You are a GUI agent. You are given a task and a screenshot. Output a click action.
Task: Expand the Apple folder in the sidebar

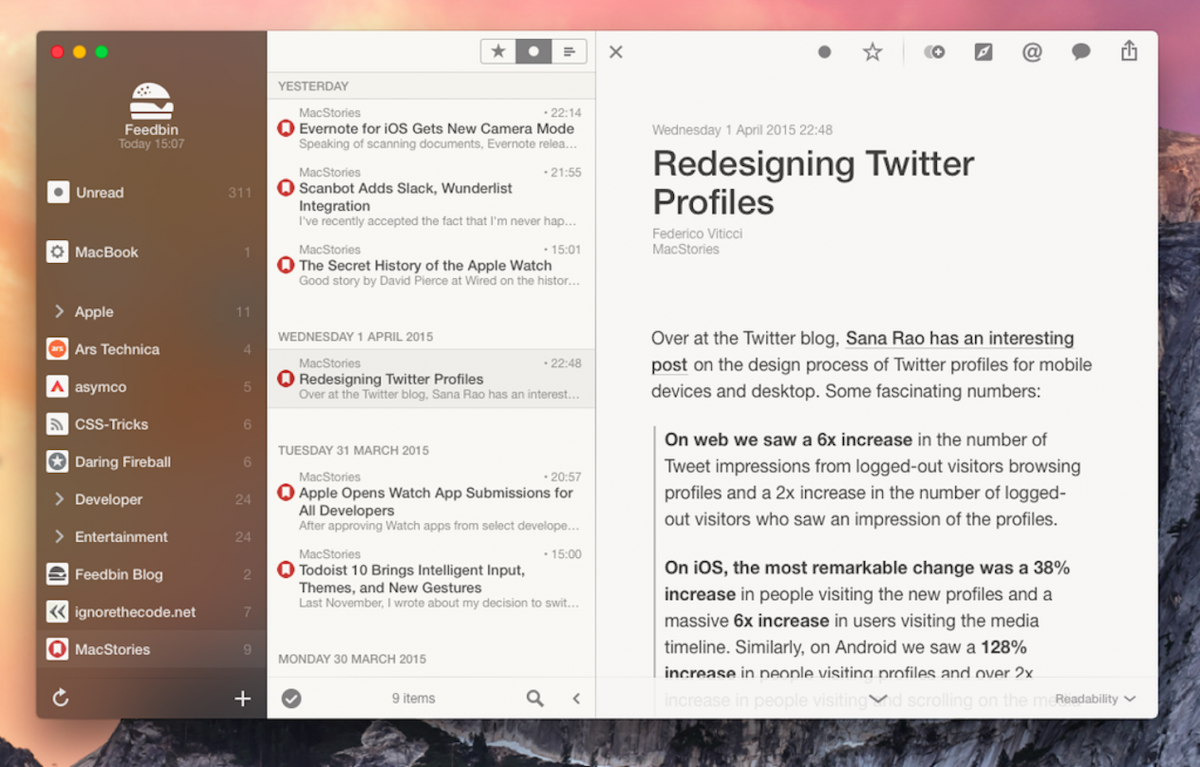pos(59,311)
